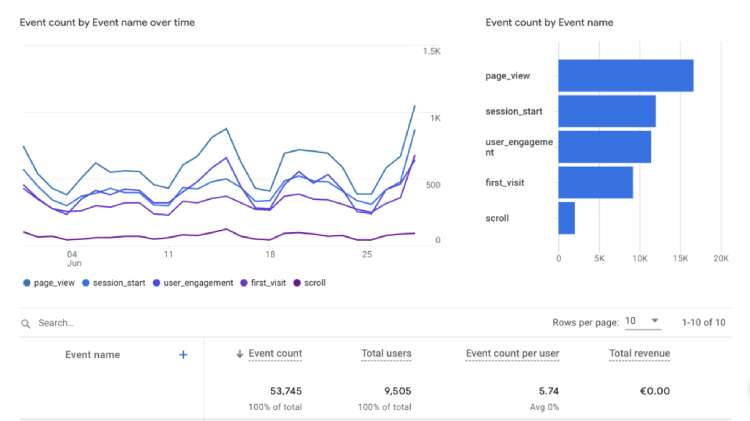The height and width of the screenshot is (421, 750).
Task: Select the session_start bar
Action: [607, 111]
